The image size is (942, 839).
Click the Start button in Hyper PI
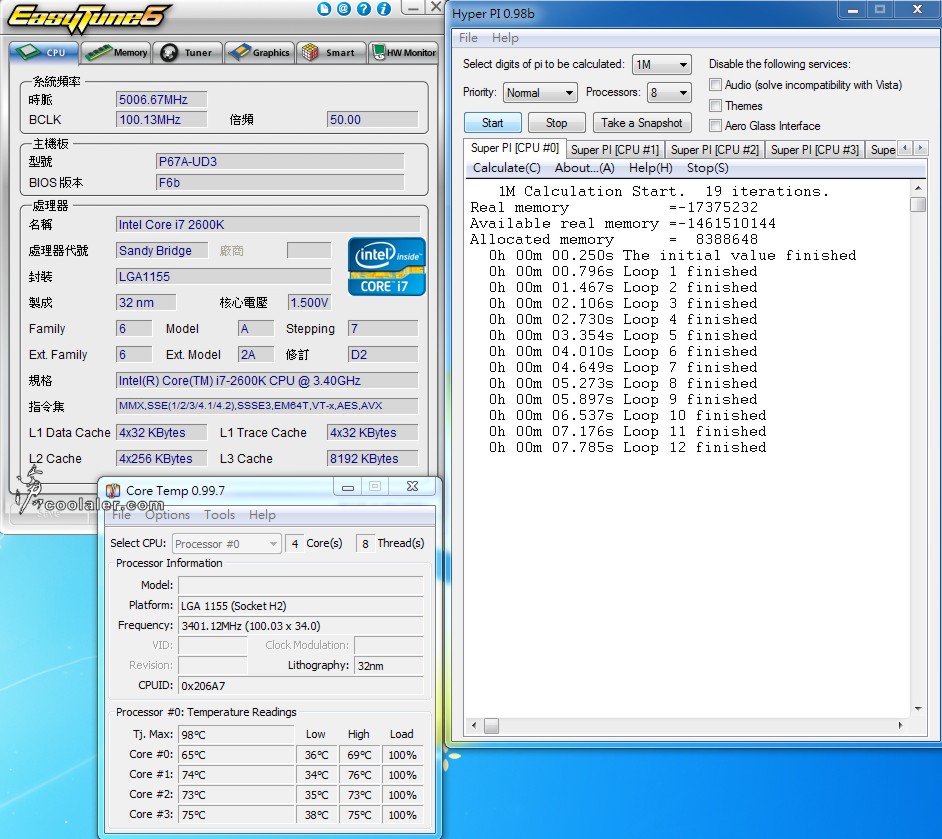click(493, 123)
